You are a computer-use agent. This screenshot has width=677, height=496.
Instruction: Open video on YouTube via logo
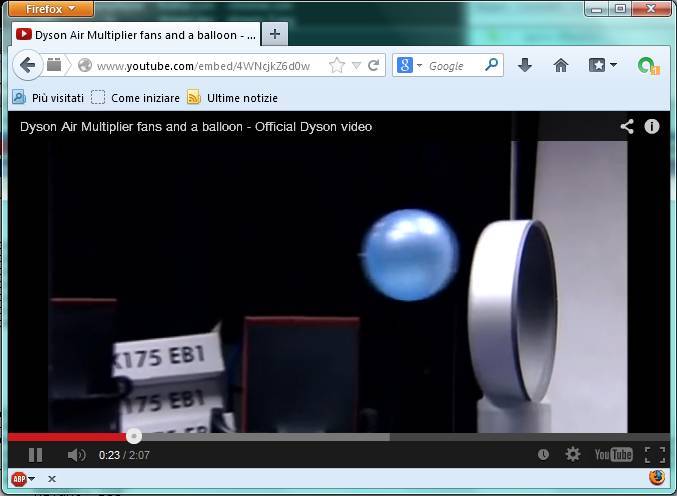(613, 455)
